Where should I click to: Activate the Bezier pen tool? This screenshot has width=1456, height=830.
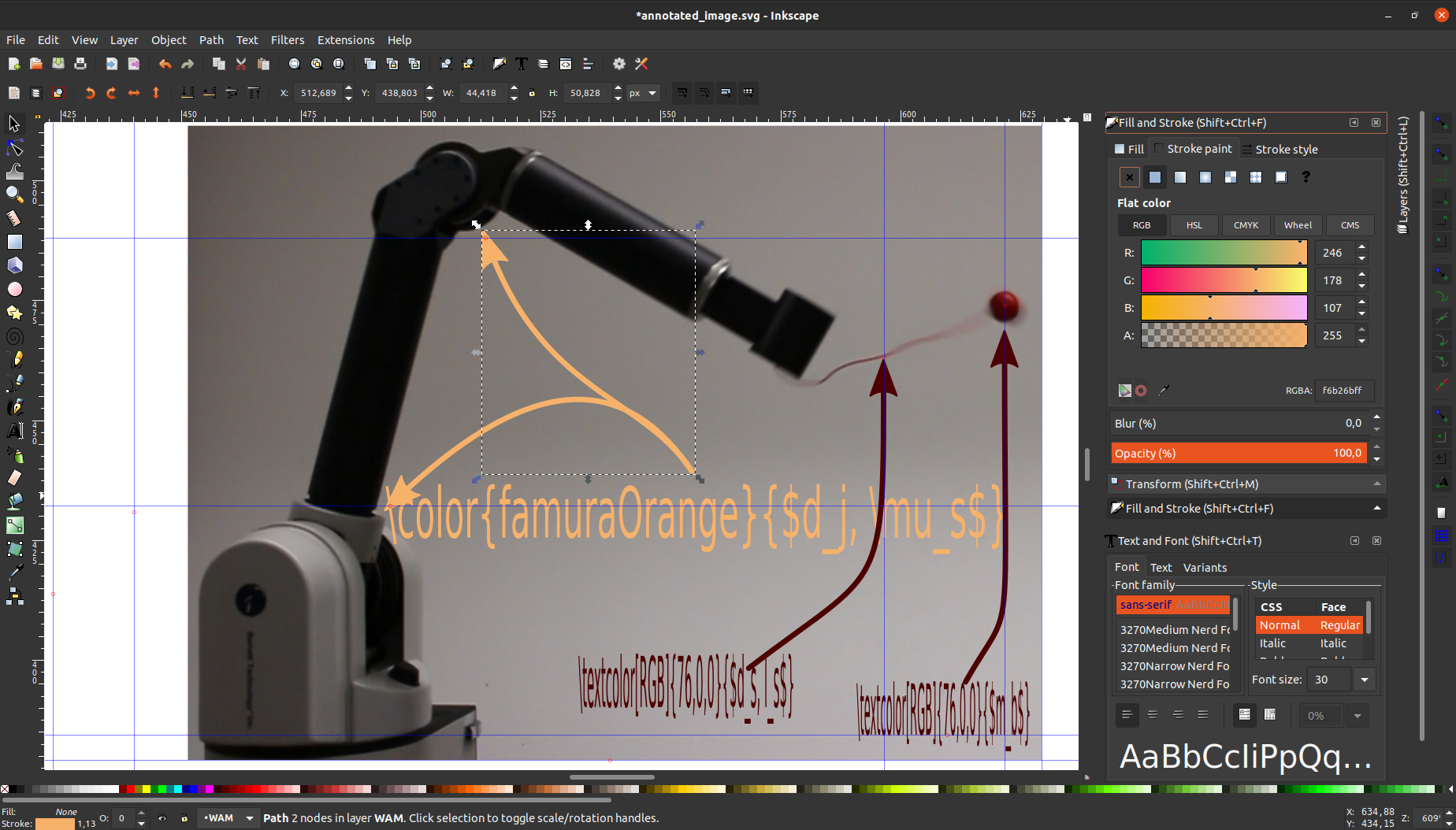(14, 383)
